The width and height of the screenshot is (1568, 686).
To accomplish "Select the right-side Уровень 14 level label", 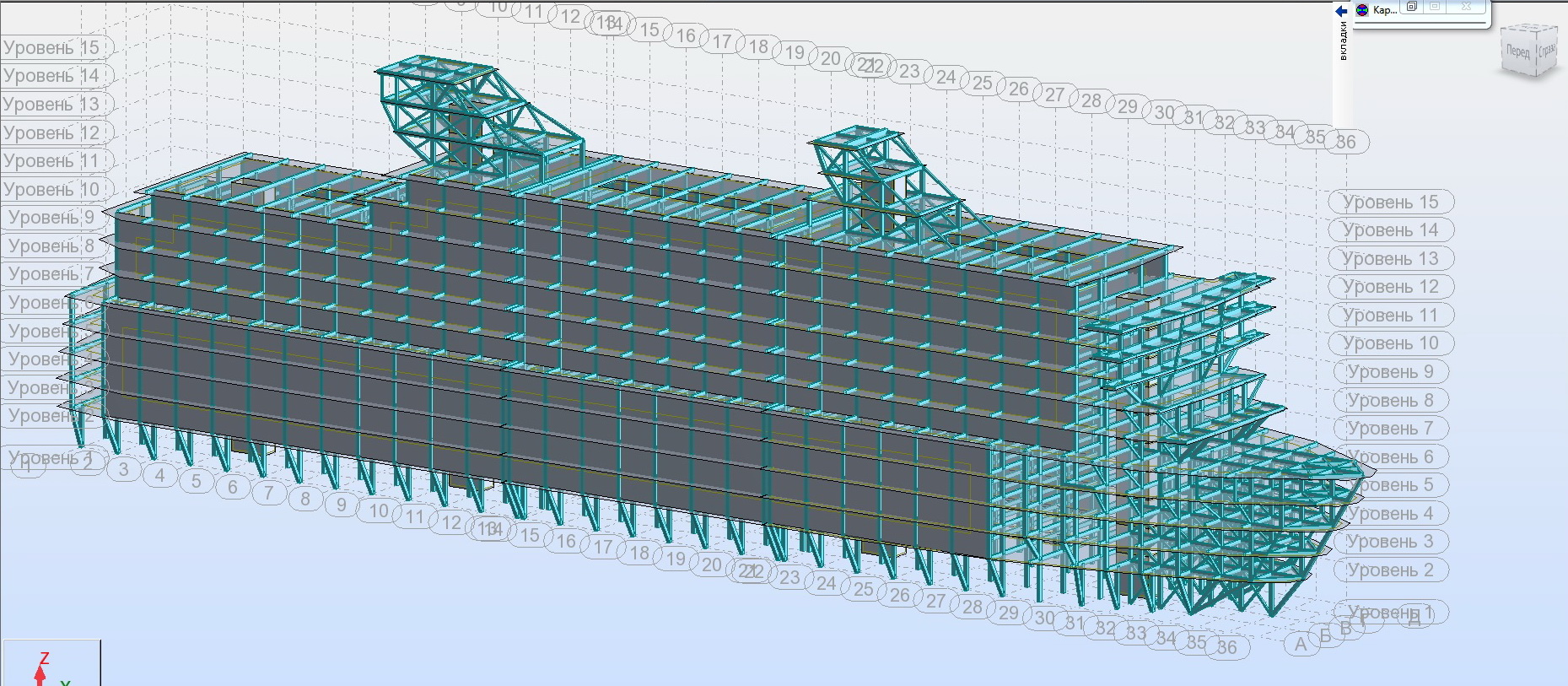I will pyautogui.click(x=1391, y=230).
